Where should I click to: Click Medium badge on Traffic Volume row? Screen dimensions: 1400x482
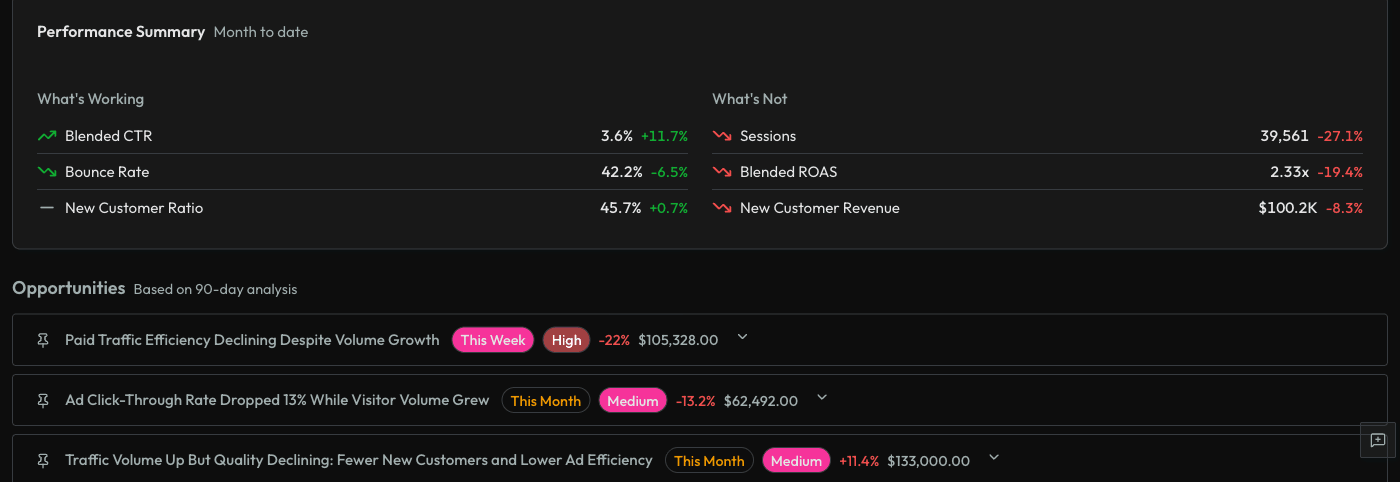796,460
